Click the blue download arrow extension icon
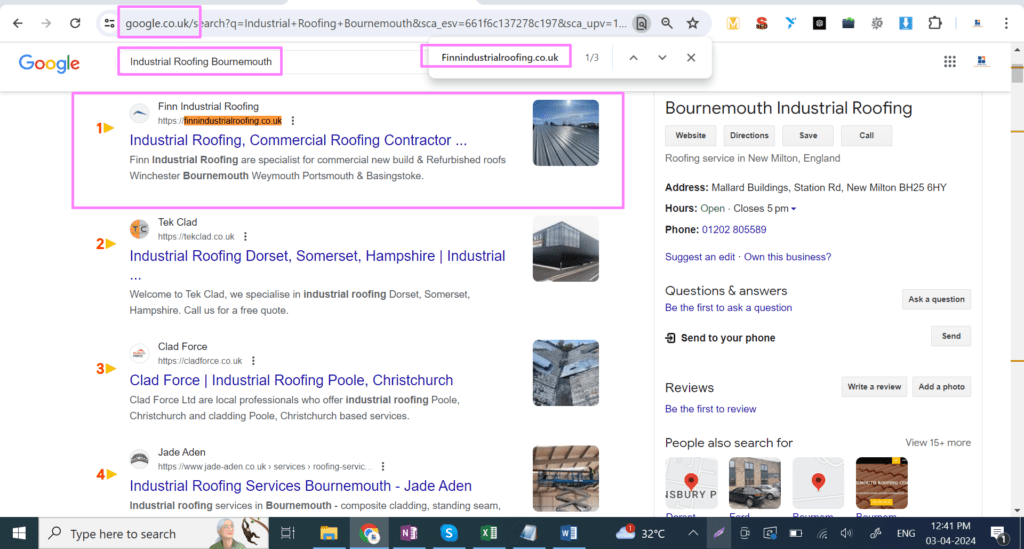 click(906, 24)
